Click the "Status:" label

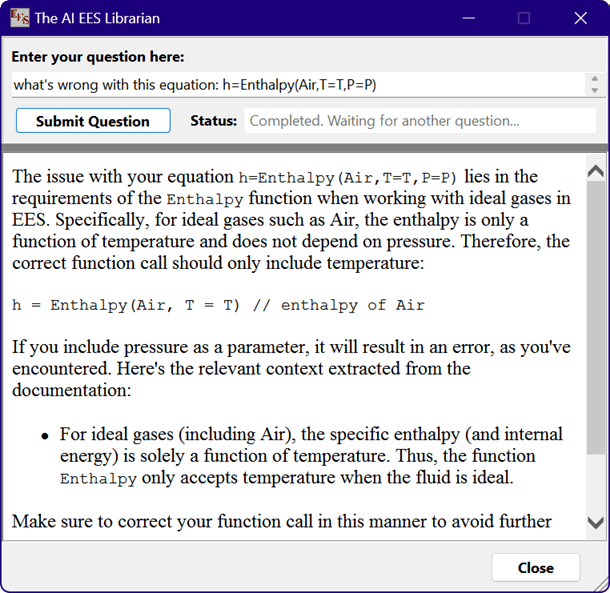coord(213,121)
